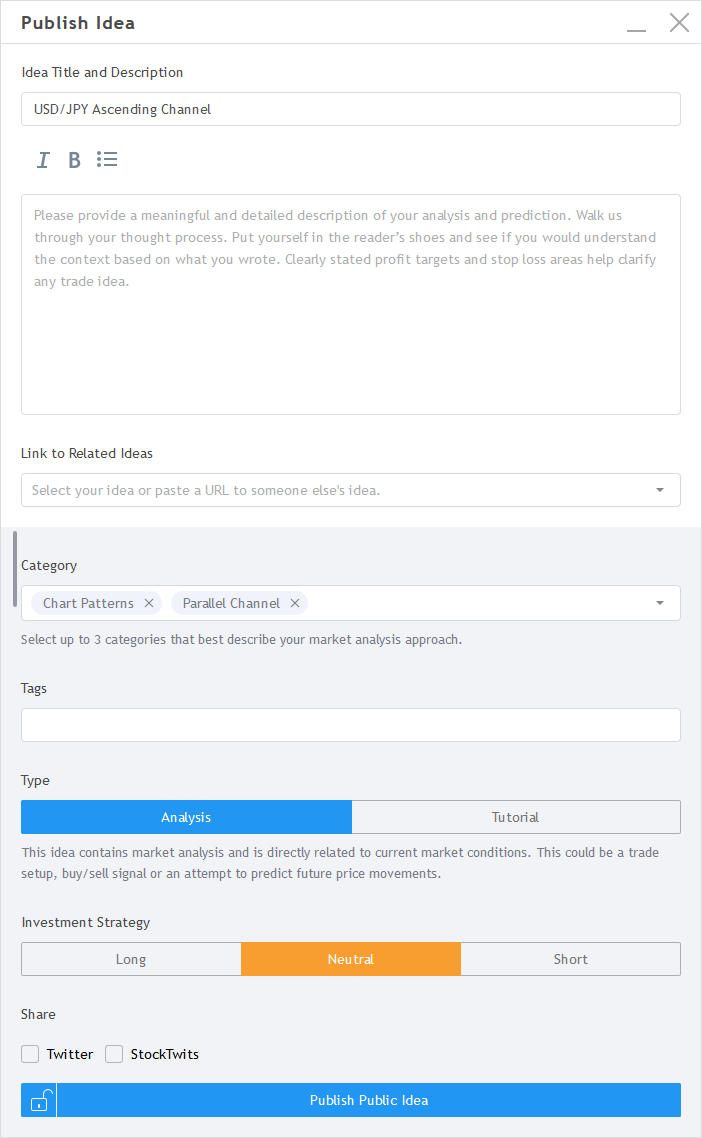Click the unlocked padlock privacy icon

click(39, 1100)
